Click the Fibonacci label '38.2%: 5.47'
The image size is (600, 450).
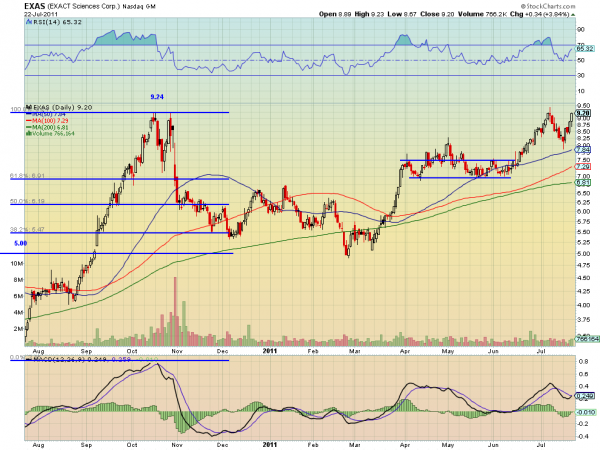27,230
